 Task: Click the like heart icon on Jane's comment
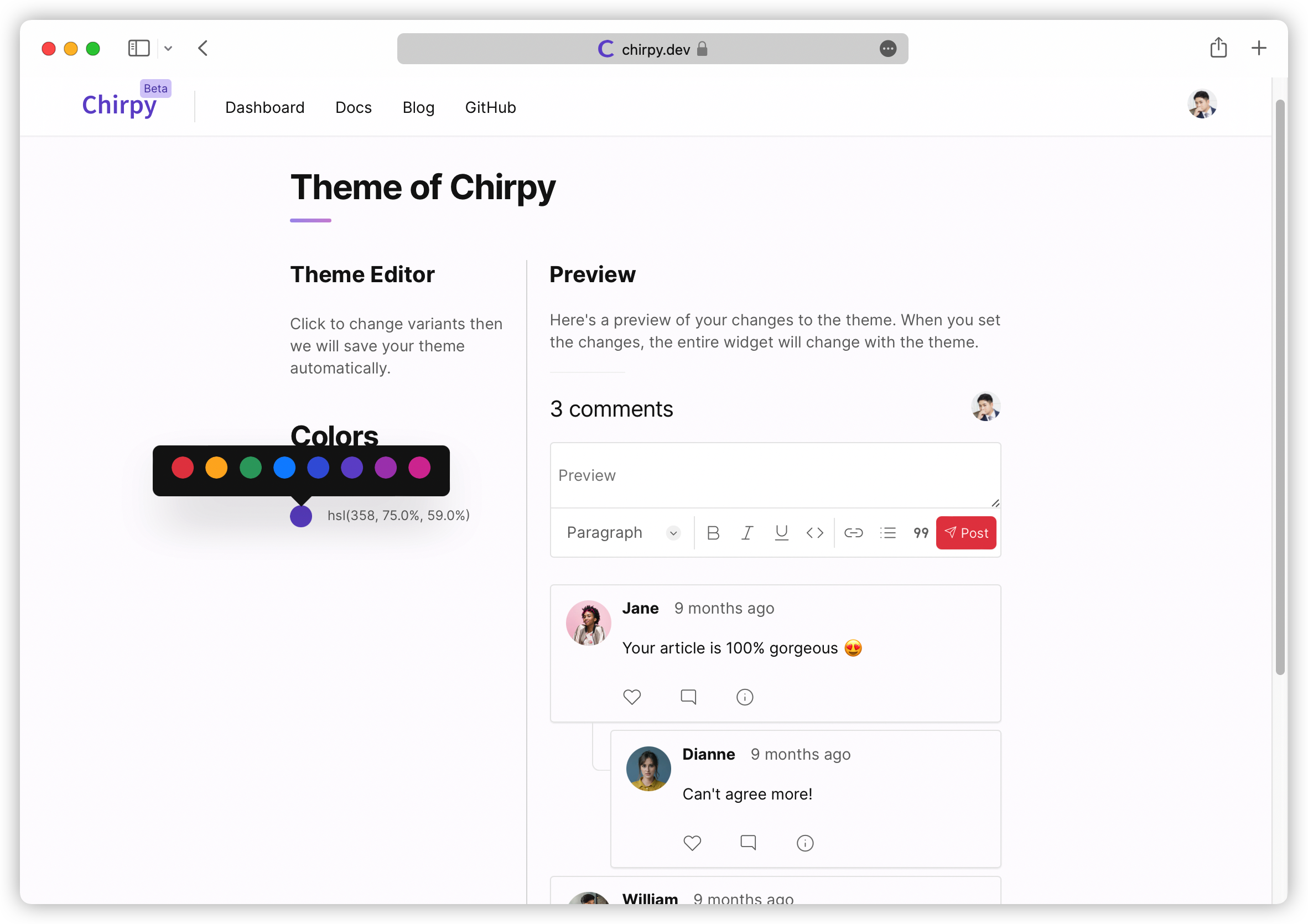point(632,697)
